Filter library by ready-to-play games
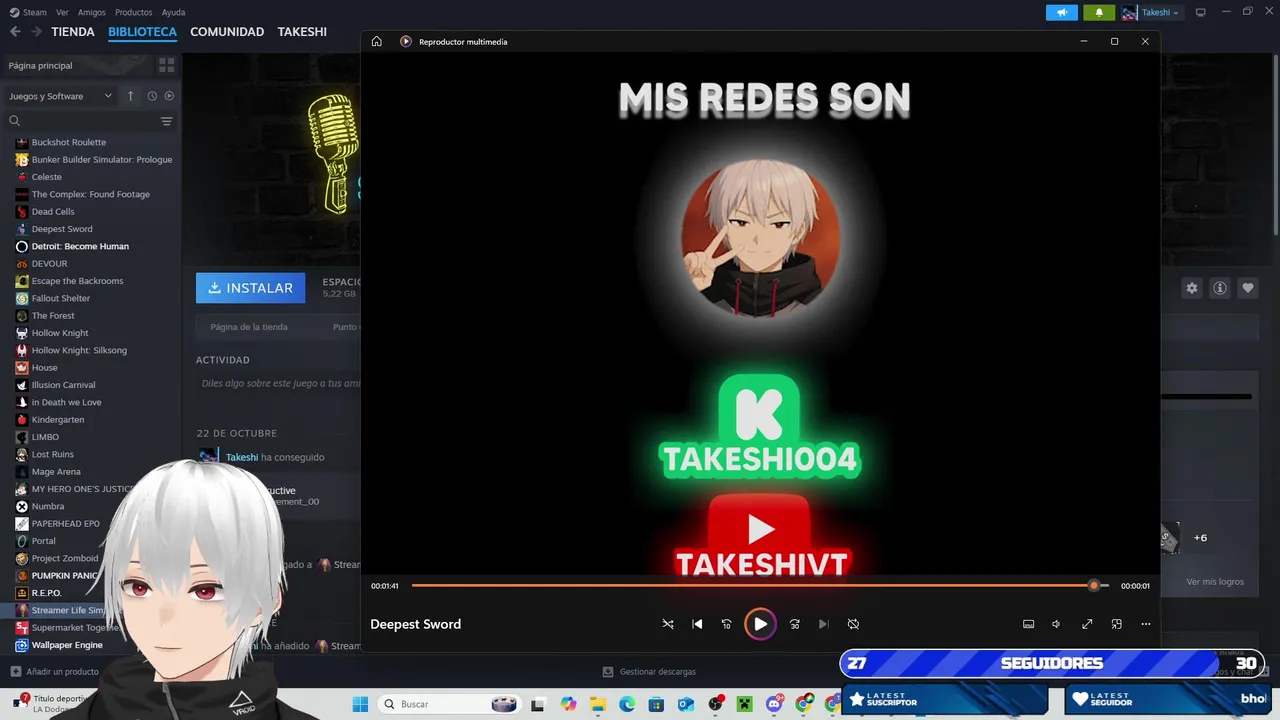This screenshot has width=1280, height=720. [169, 96]
